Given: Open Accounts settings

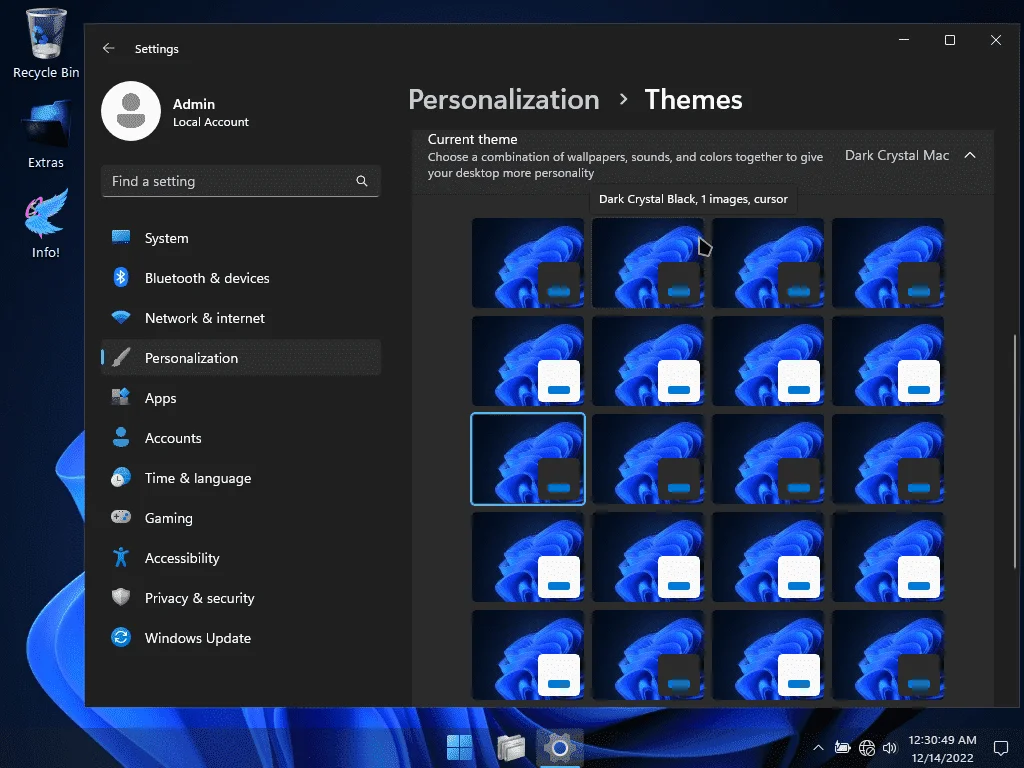Looking at the screenshot, I should pos(240,438).
